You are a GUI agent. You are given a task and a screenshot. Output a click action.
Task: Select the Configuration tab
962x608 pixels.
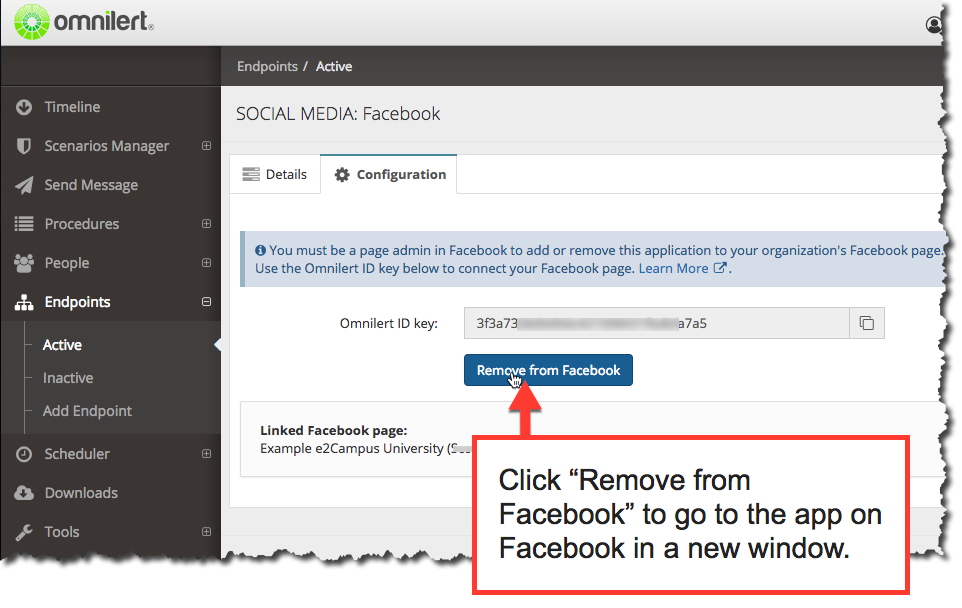pyautogui.click(x=388, y=174)
